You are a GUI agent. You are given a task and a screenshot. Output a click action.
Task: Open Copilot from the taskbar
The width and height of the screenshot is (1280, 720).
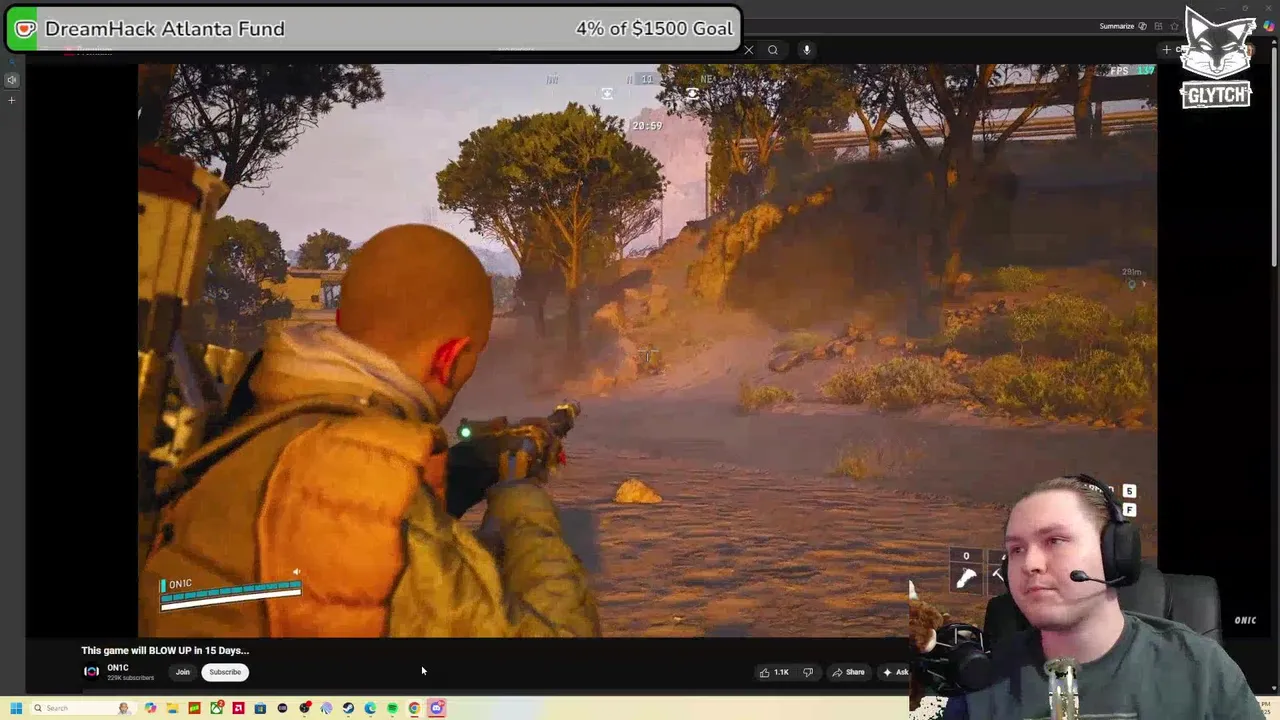150,708
